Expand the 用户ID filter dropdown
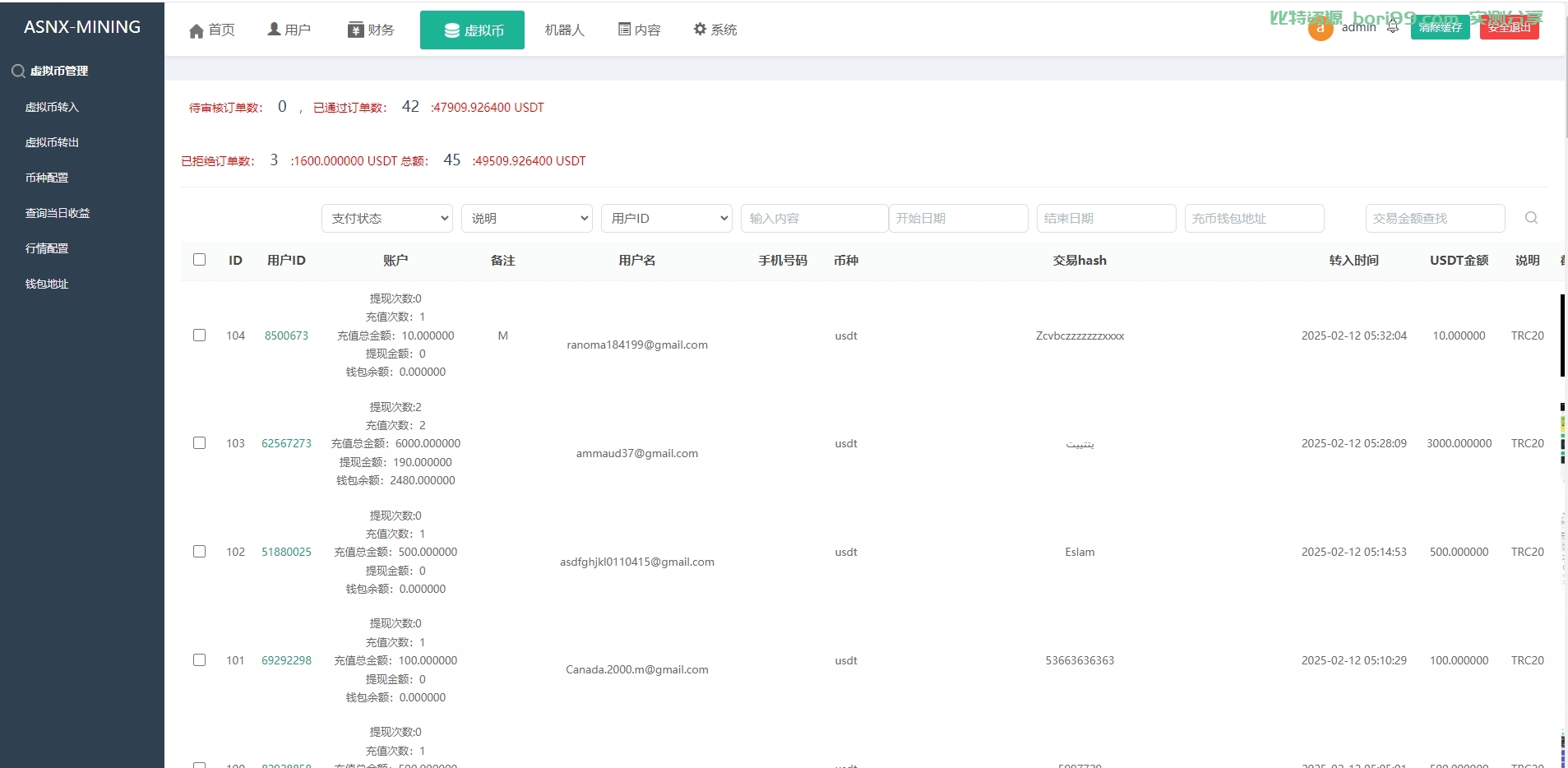 [667, 218]
